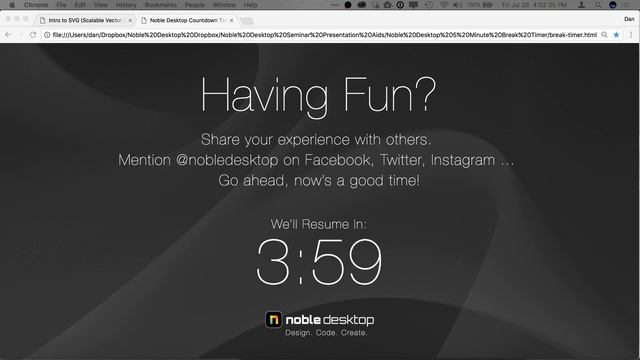Click the Having Fun? heading
Viewport: 640px width, 360px height.
point(318,97)
